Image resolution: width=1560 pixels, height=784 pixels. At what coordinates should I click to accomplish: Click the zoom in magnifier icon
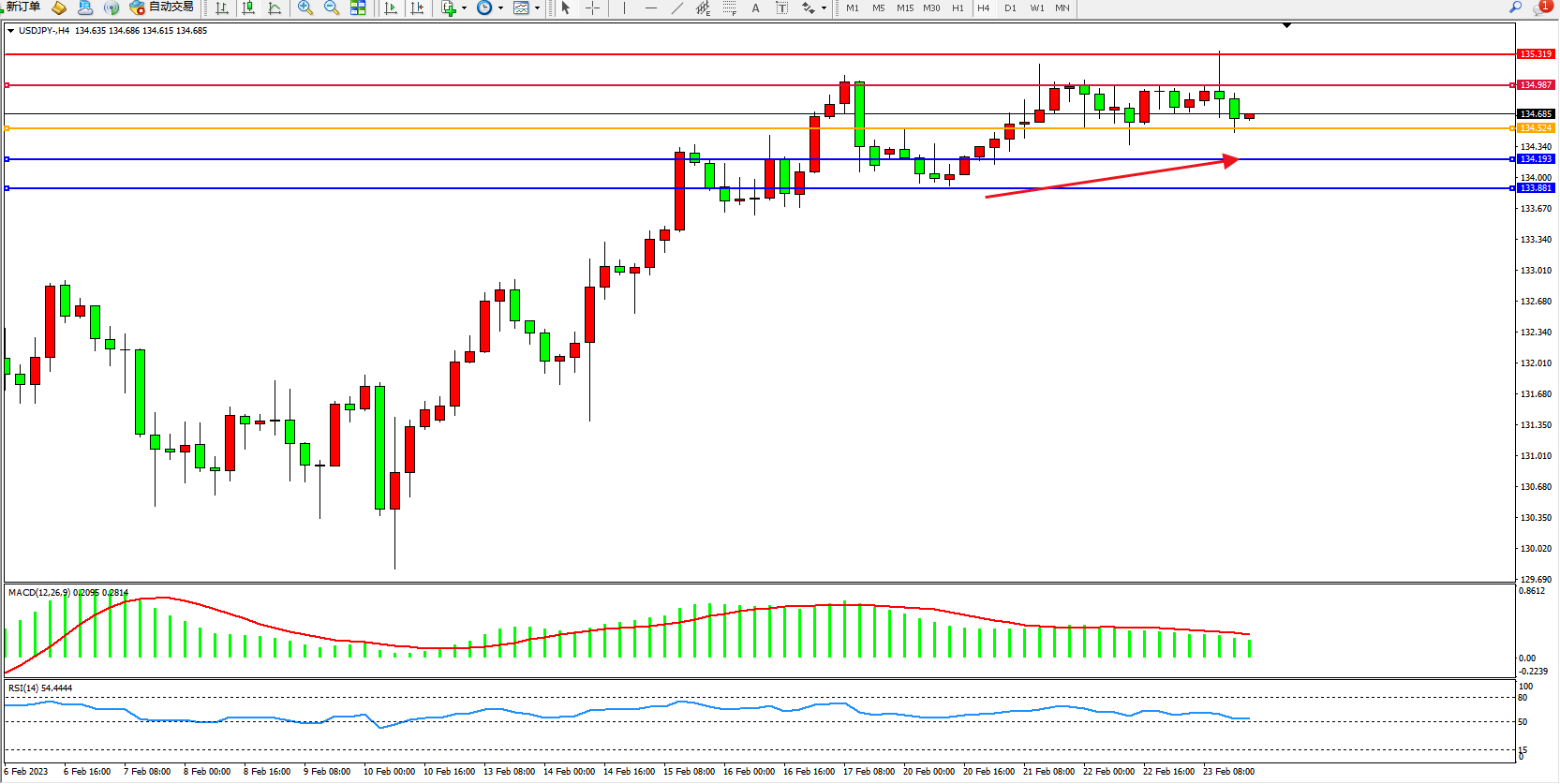click(305, 8)
